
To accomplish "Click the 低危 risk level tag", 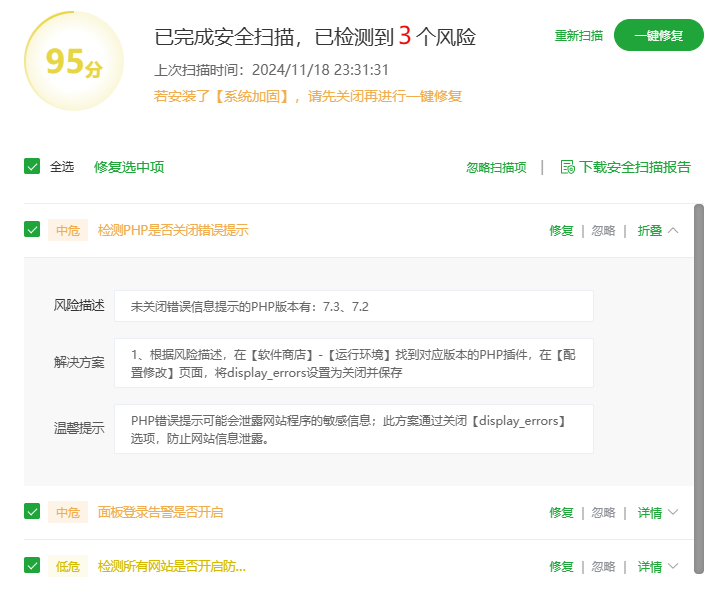I will (68, 566).
